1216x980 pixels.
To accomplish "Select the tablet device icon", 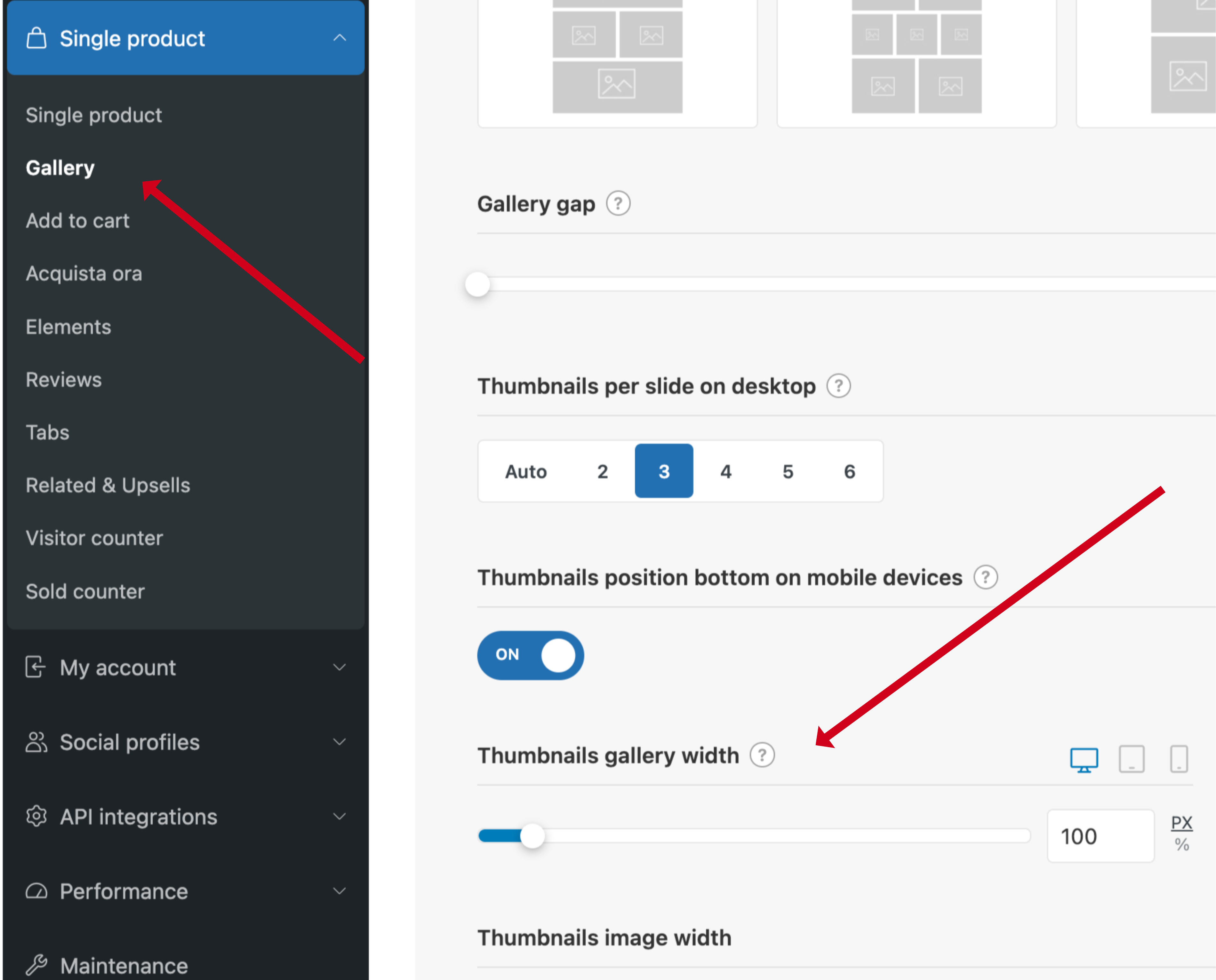I will (x=1131, y=759).
